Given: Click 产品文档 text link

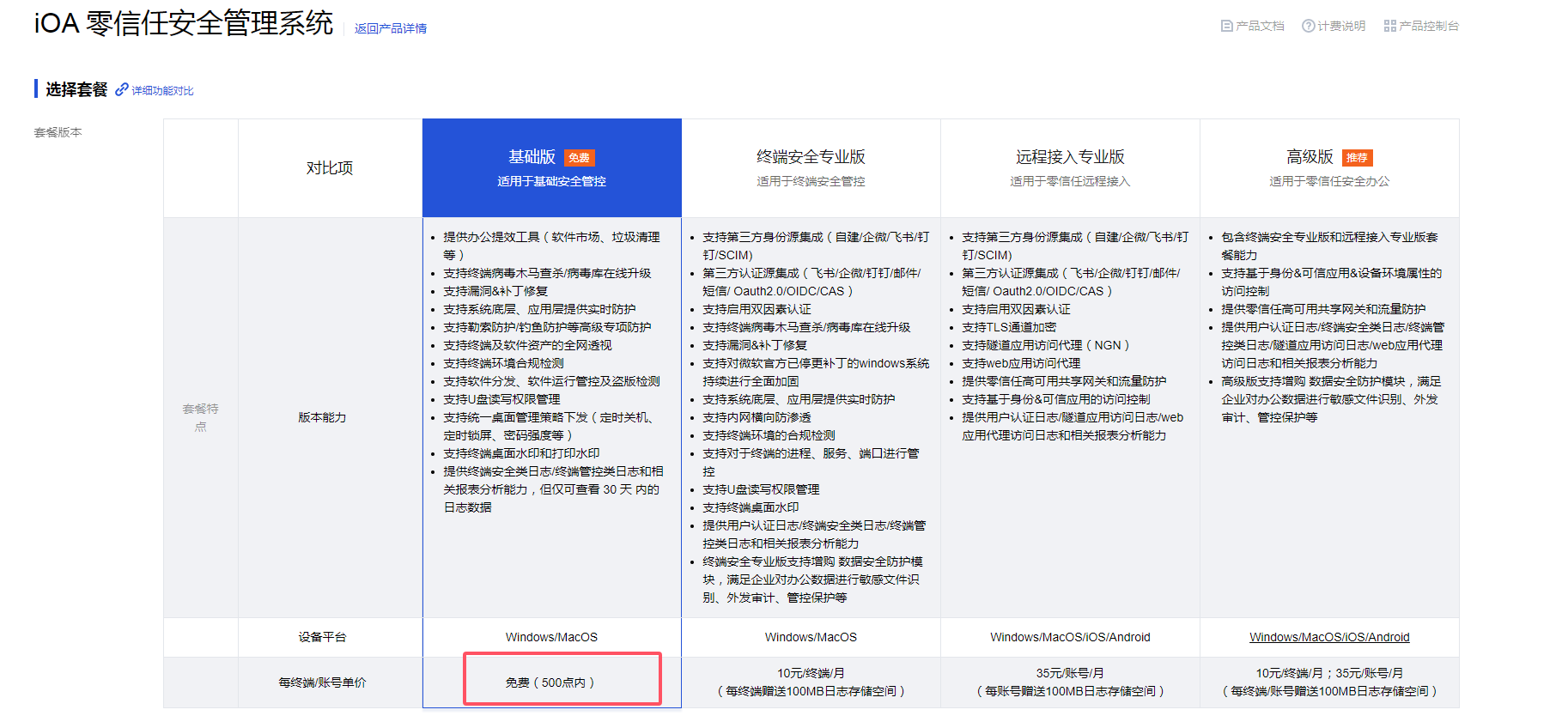Looking at the screenshot, I should point(1260,26).
